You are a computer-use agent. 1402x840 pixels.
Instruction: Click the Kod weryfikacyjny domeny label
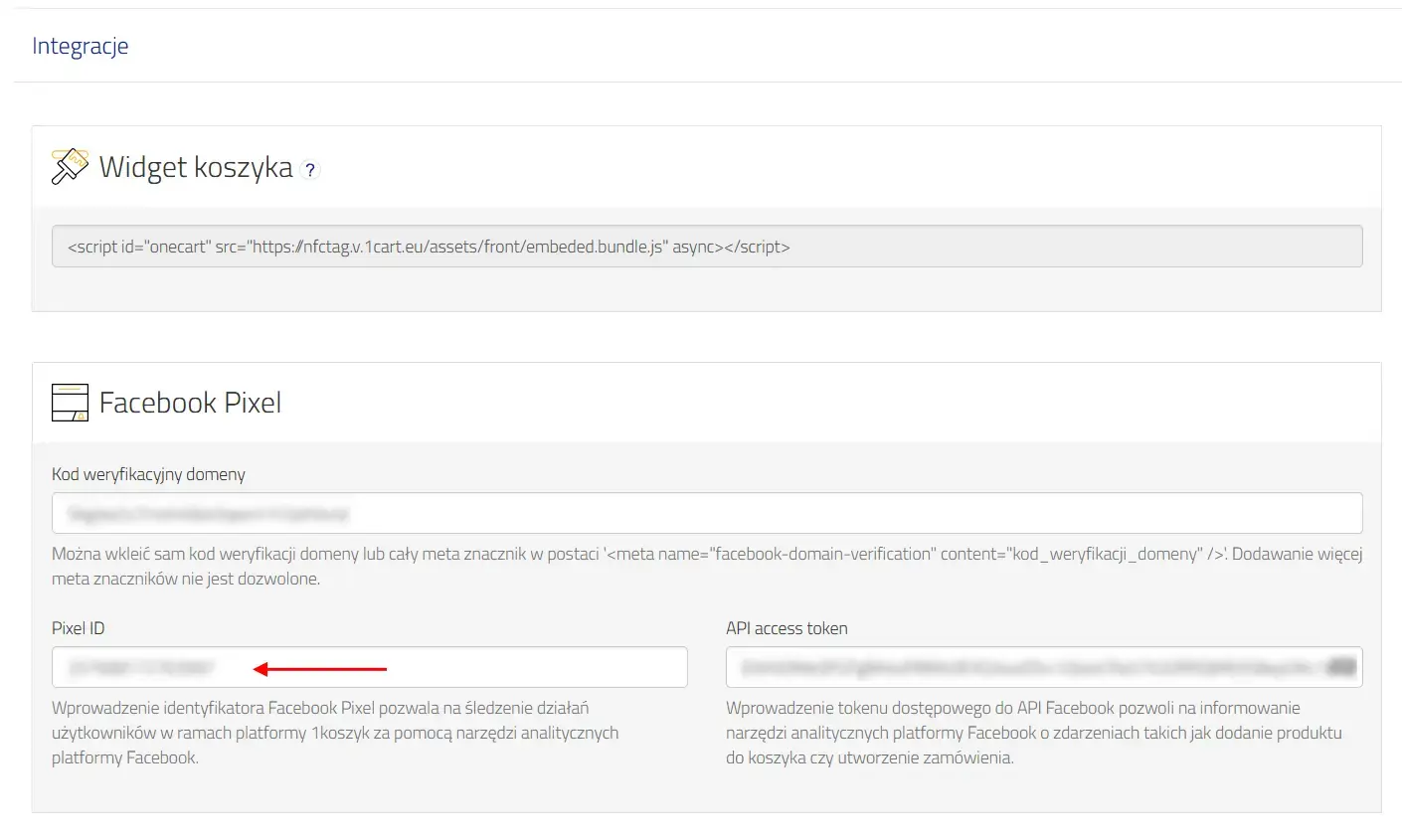148,474
